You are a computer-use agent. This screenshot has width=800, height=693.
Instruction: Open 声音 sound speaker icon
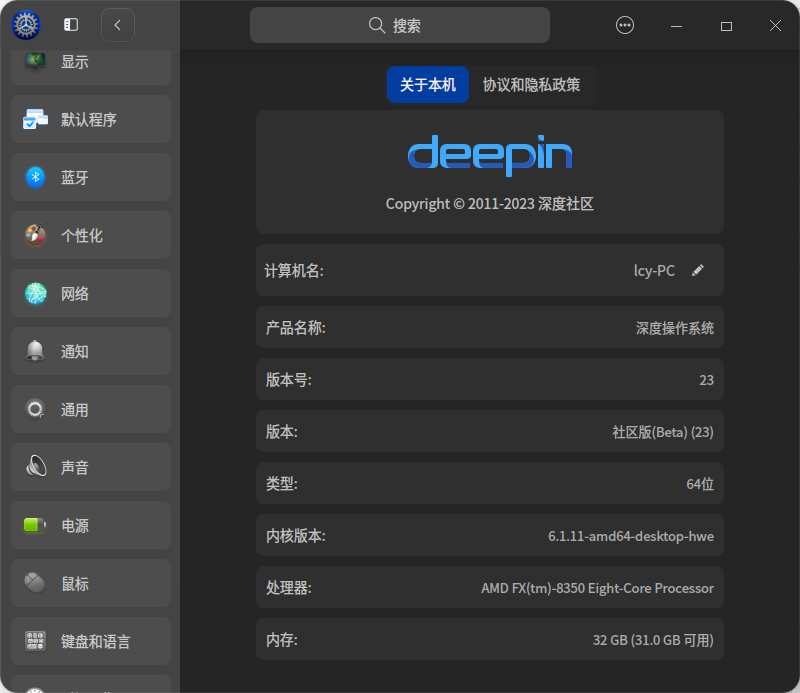(x=35, y=467)
